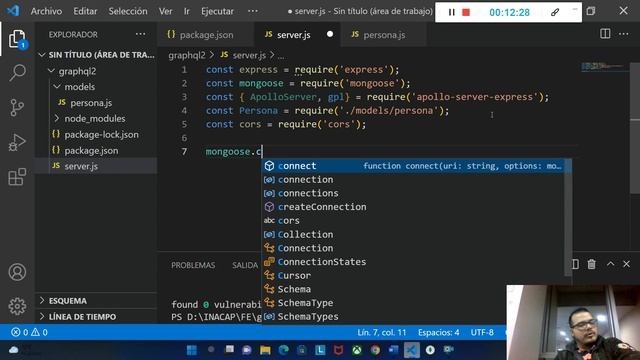Open the Accounts menu icon
The width and height of the screenshot is (640, 360).
pos(17,272)
